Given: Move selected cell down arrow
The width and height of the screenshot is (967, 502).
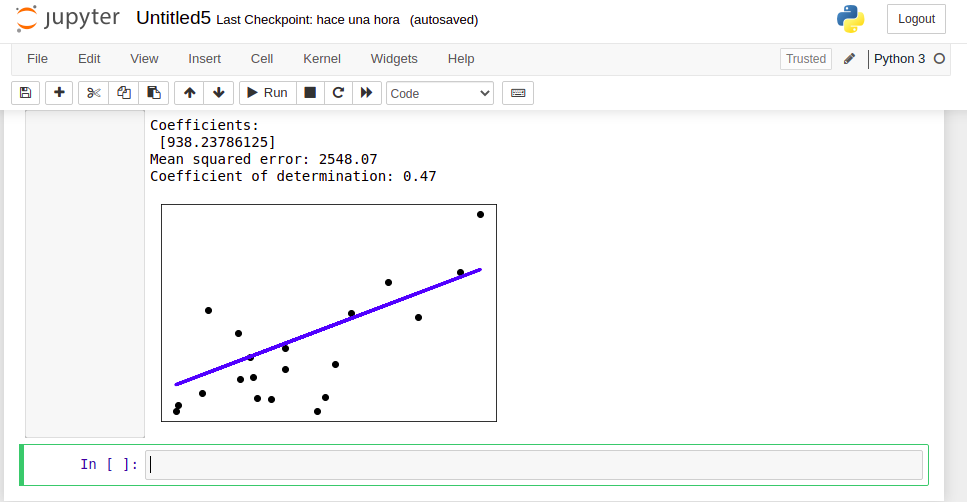Looking at the screenshot, I should [218, 93].
